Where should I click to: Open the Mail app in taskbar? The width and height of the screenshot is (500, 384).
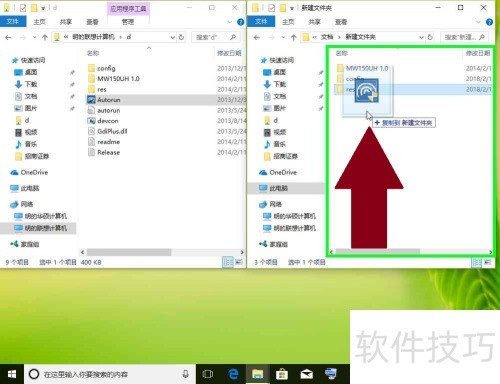point(306,374)
